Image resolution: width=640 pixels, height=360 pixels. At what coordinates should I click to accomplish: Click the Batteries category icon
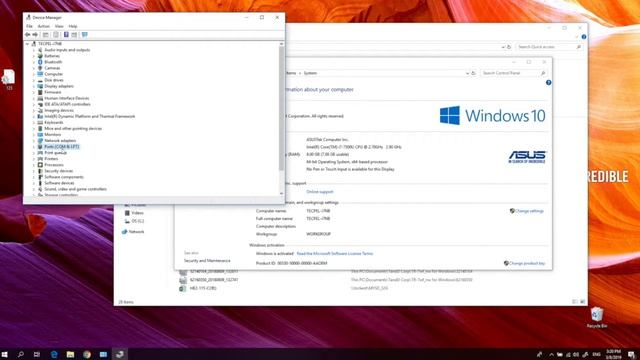coord(40,56)
